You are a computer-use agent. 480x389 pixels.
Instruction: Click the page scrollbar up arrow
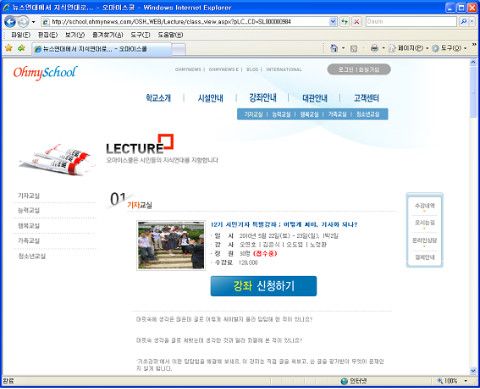point(473,62)
